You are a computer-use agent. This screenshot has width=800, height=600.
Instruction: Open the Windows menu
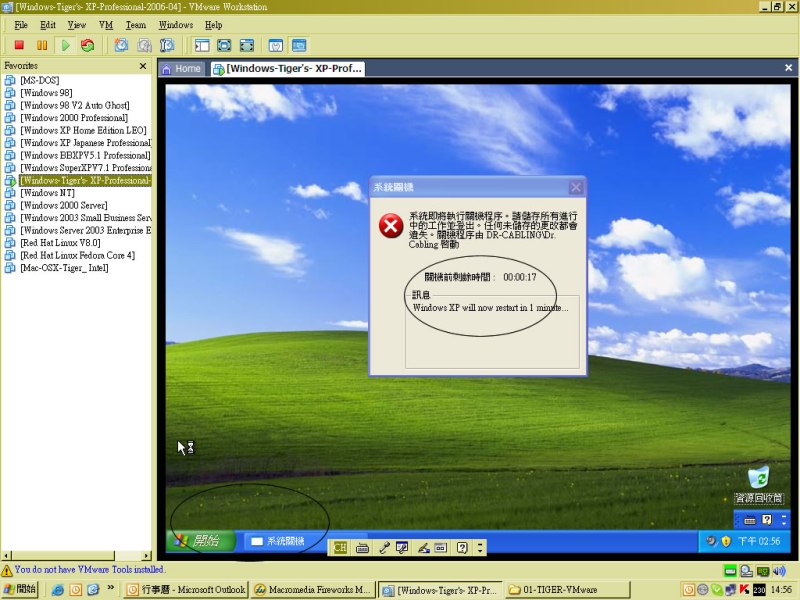click(176, 24)
